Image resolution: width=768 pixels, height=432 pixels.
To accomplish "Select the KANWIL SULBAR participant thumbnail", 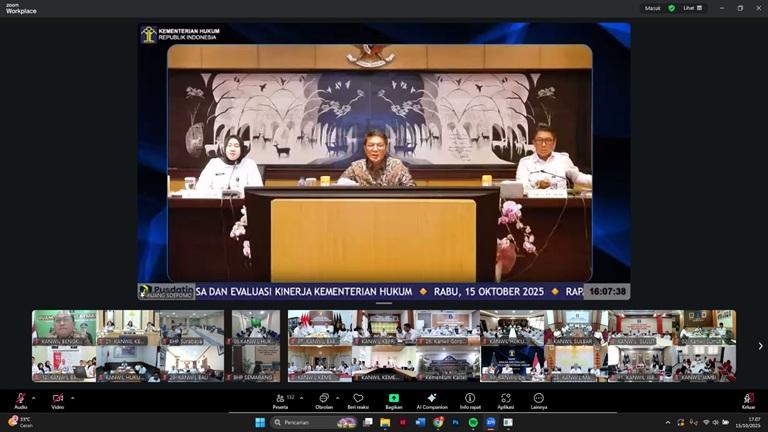I will click(576, 328).
